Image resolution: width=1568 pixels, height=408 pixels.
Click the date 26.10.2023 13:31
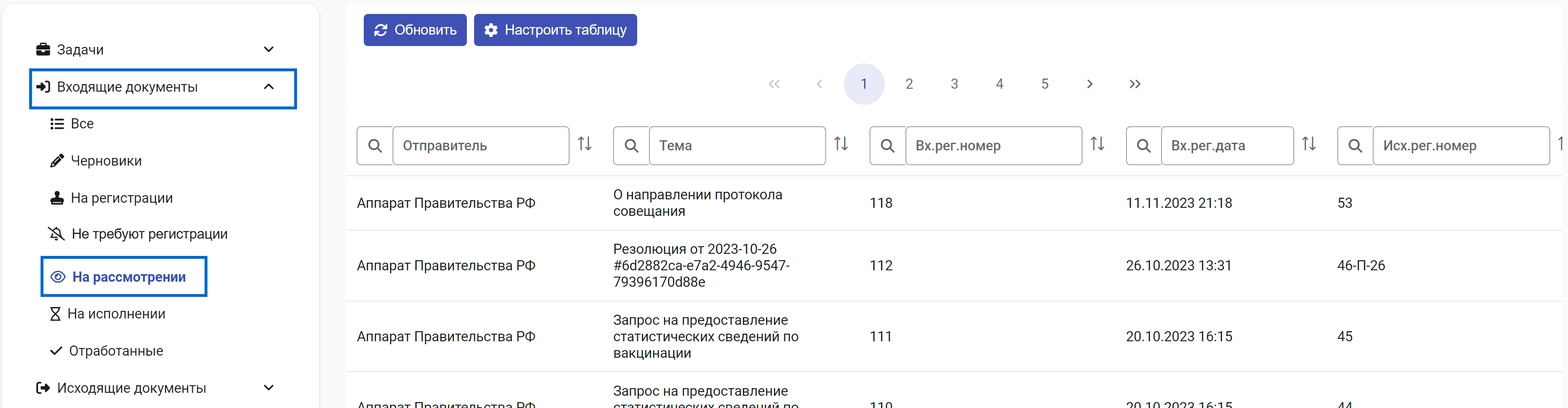point(1179,266)
